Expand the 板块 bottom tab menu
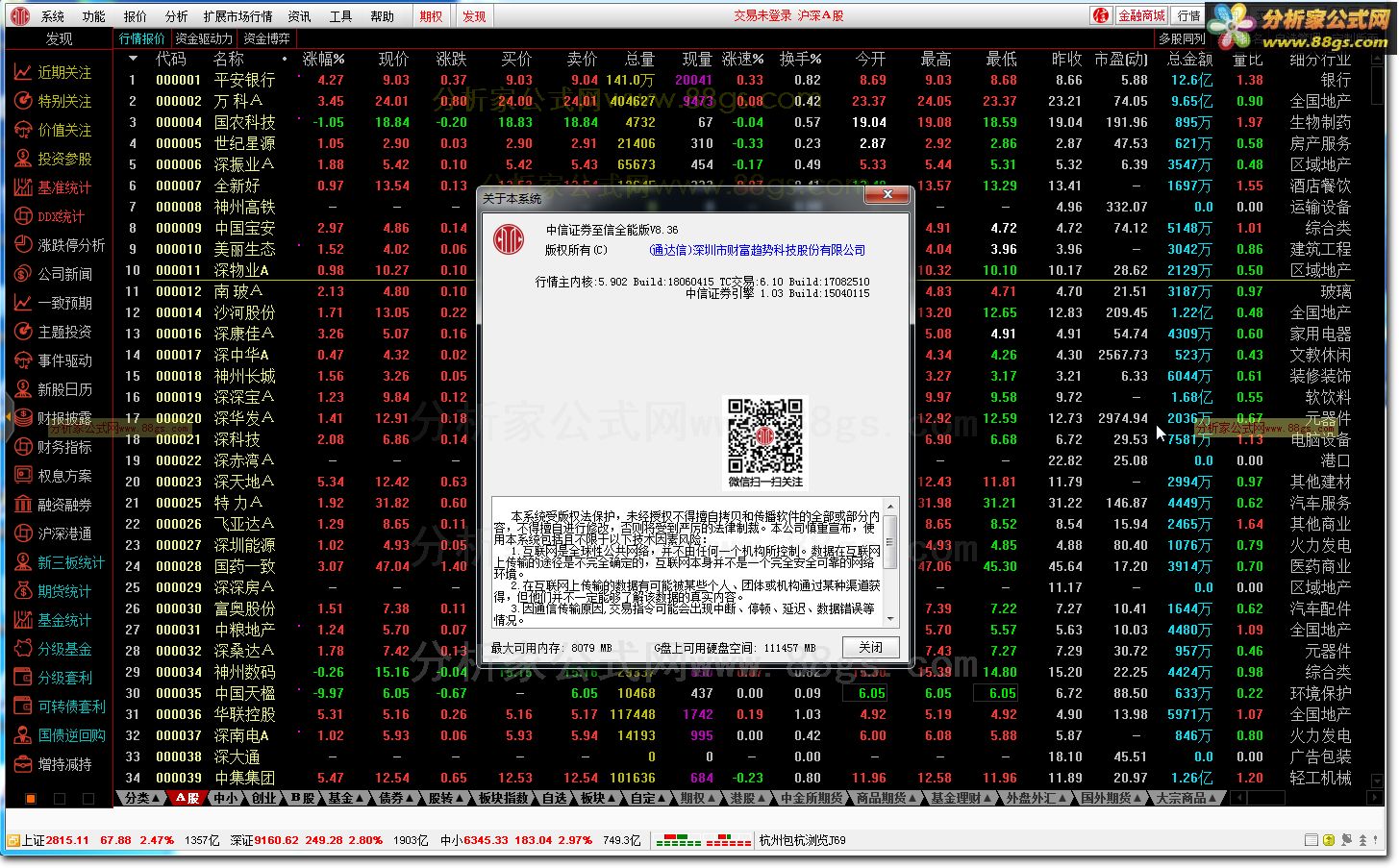The image size is (1399, 868). pyautogui.click(x=597, y=798)
